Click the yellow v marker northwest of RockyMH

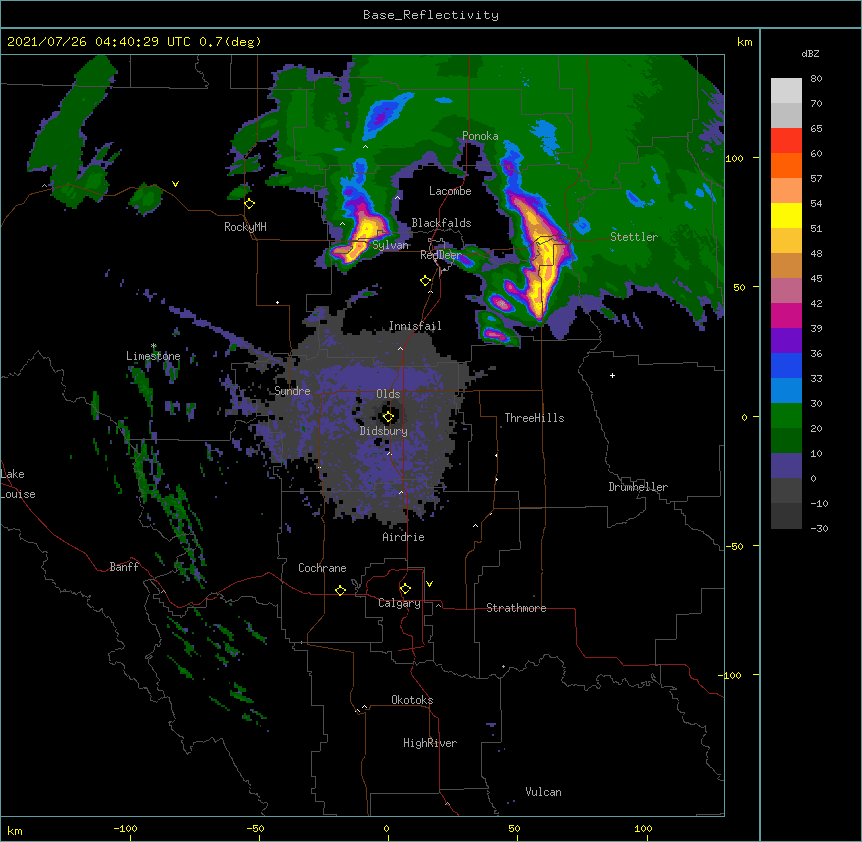pyautogui.click(x=175, y=184)
